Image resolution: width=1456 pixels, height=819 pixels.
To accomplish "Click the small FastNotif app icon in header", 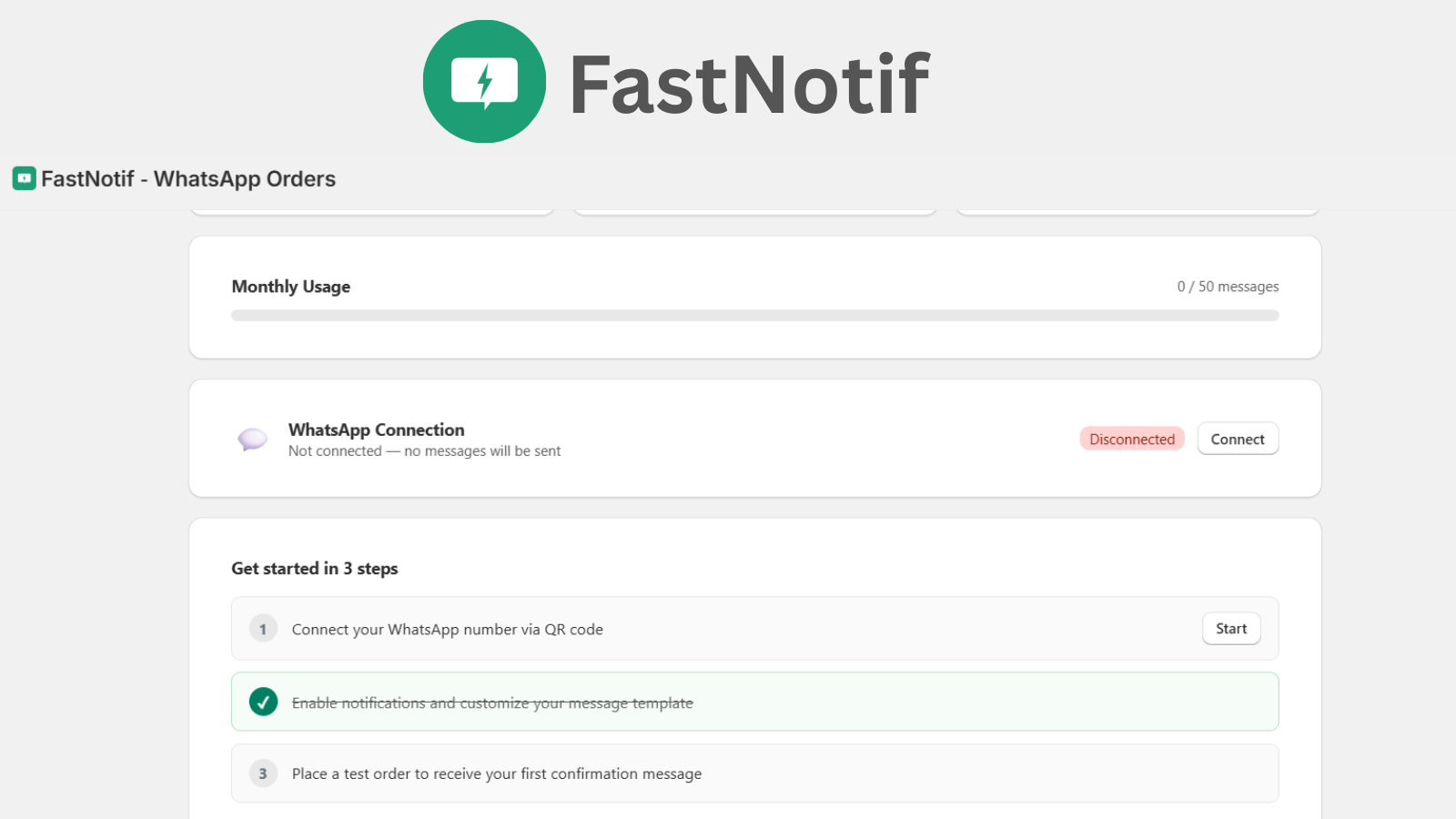I will (x=25, y=178).
